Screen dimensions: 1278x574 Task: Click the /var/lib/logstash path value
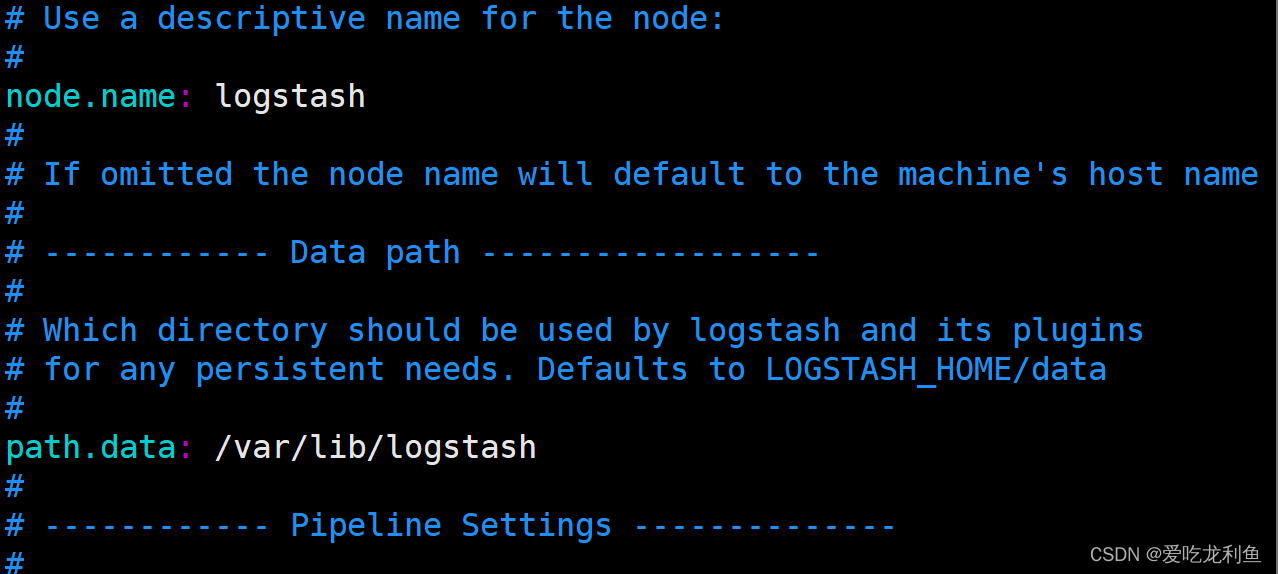376,447
